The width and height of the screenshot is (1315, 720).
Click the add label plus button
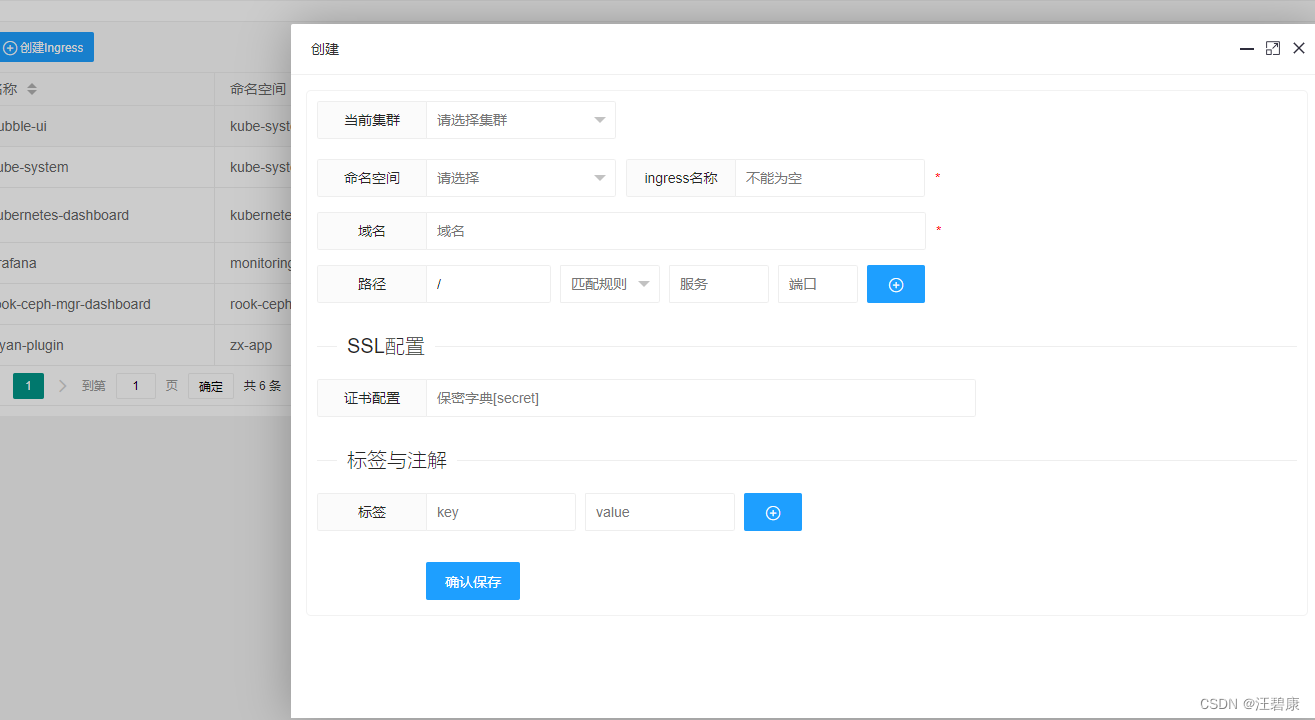click(772, 512)
